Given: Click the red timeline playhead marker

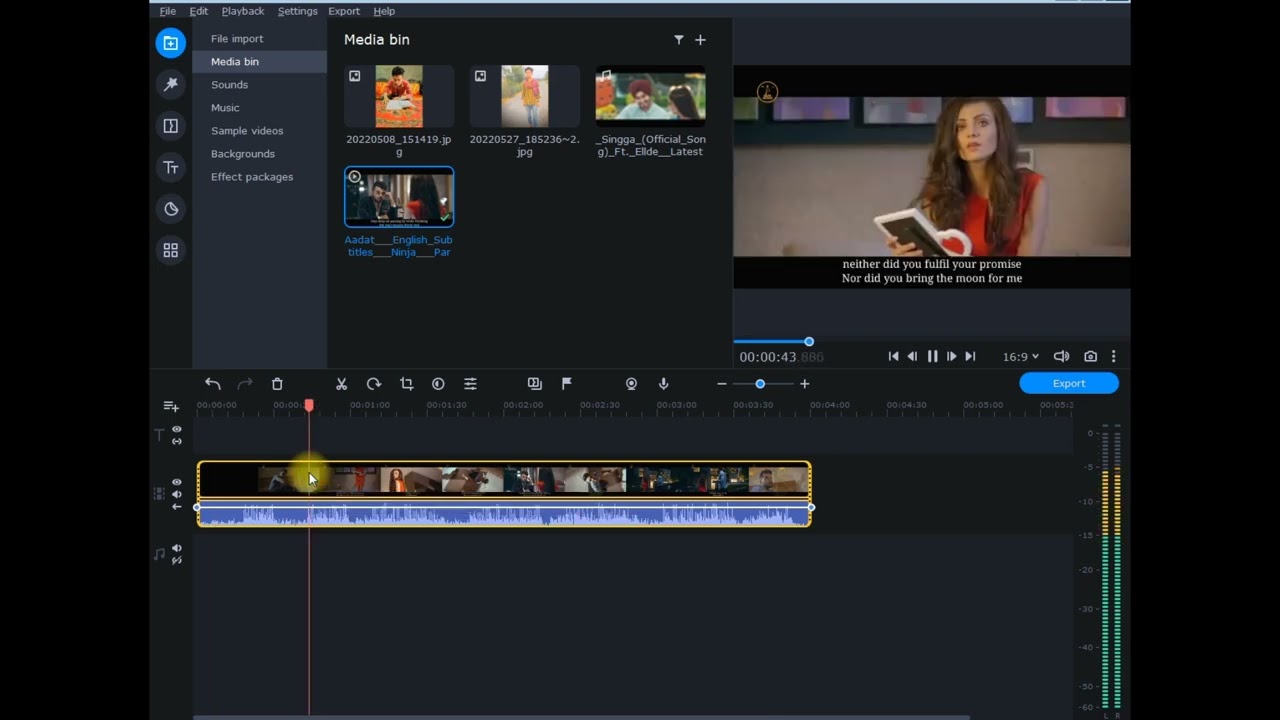Looking at the screenshot, I should [x=309, y=405].
